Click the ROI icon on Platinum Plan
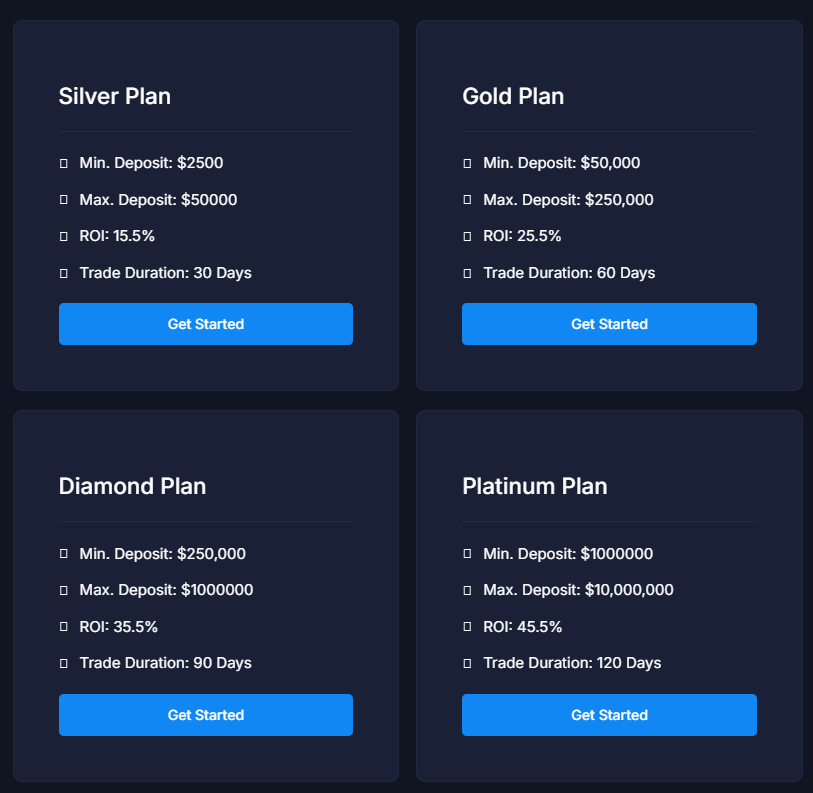The image size is (813, 793). (465, 627)
